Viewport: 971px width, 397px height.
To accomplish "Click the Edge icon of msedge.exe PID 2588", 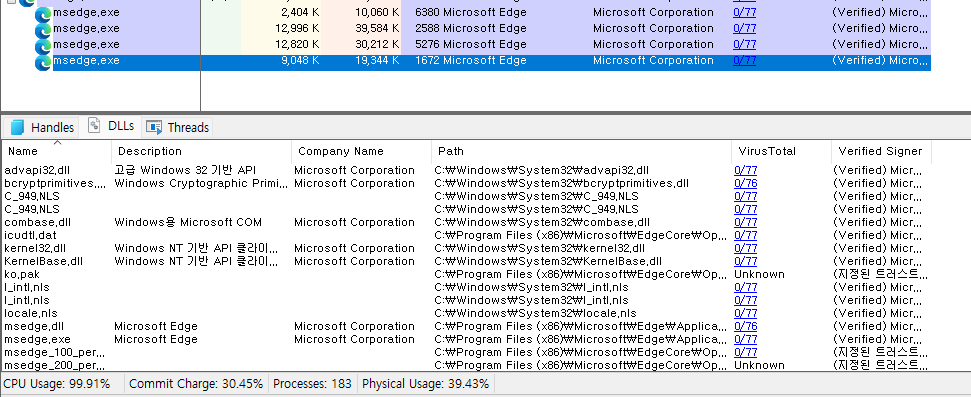I will (x=43, y=30).
